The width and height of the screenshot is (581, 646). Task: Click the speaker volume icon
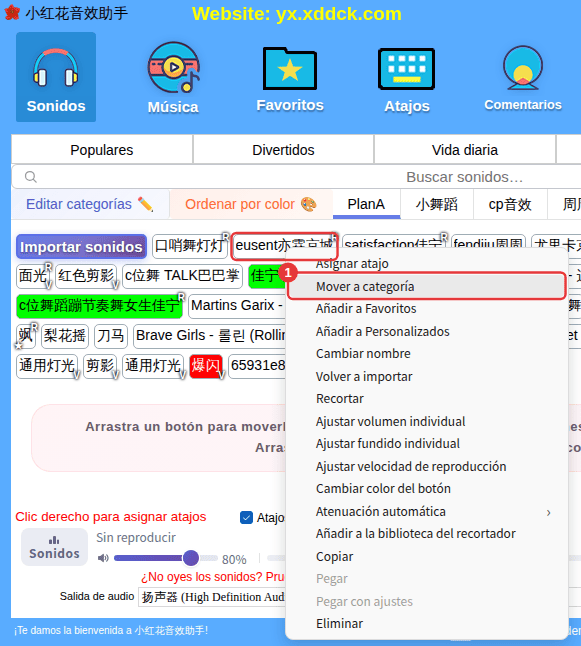coord(103,558)
